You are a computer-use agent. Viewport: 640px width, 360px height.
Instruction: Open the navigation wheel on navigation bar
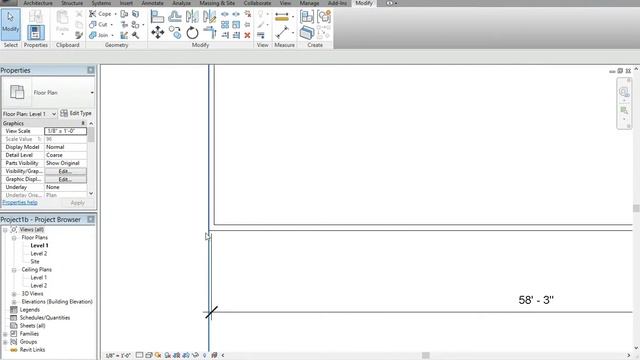pos(624,92)
